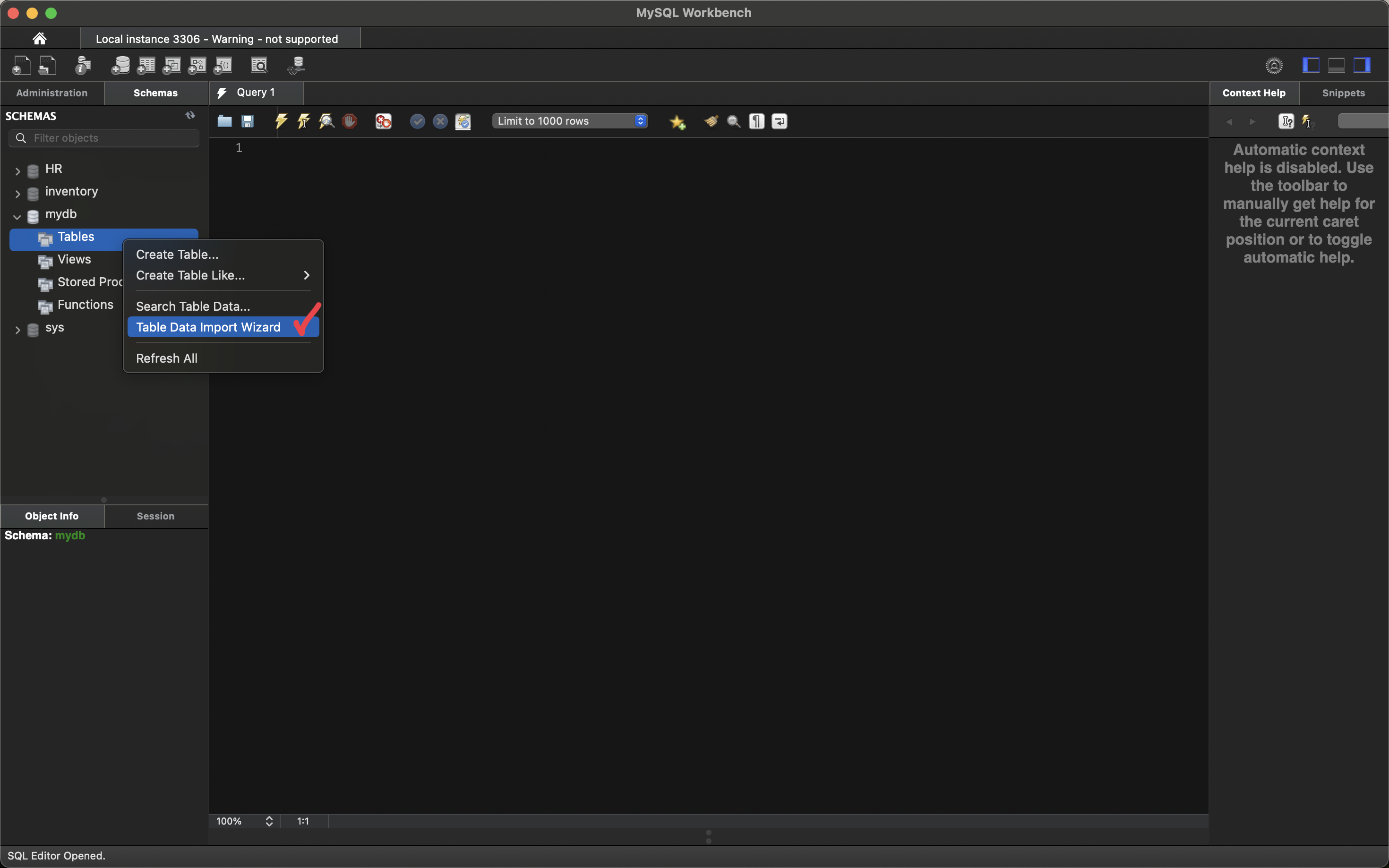The width and height of the screenshot is (1389, 868).
Task: Switch to the Snippets tab
Action: (x=1343, y=93)
